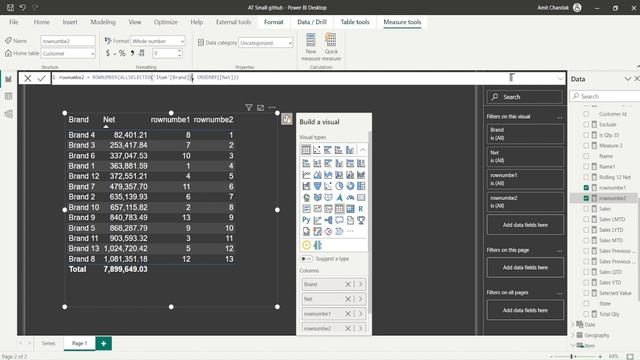Sort table by the rownumbe2 column header
Screen dimensions: 640x360
(213, 120)
